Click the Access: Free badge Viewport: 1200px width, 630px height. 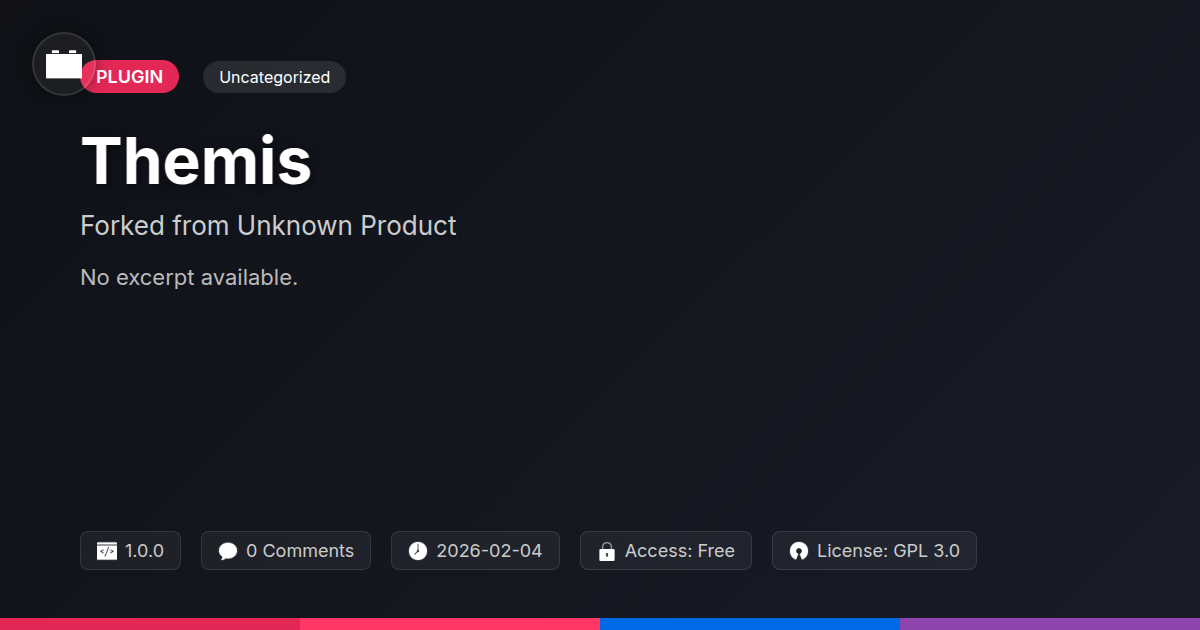pos(666,551)
